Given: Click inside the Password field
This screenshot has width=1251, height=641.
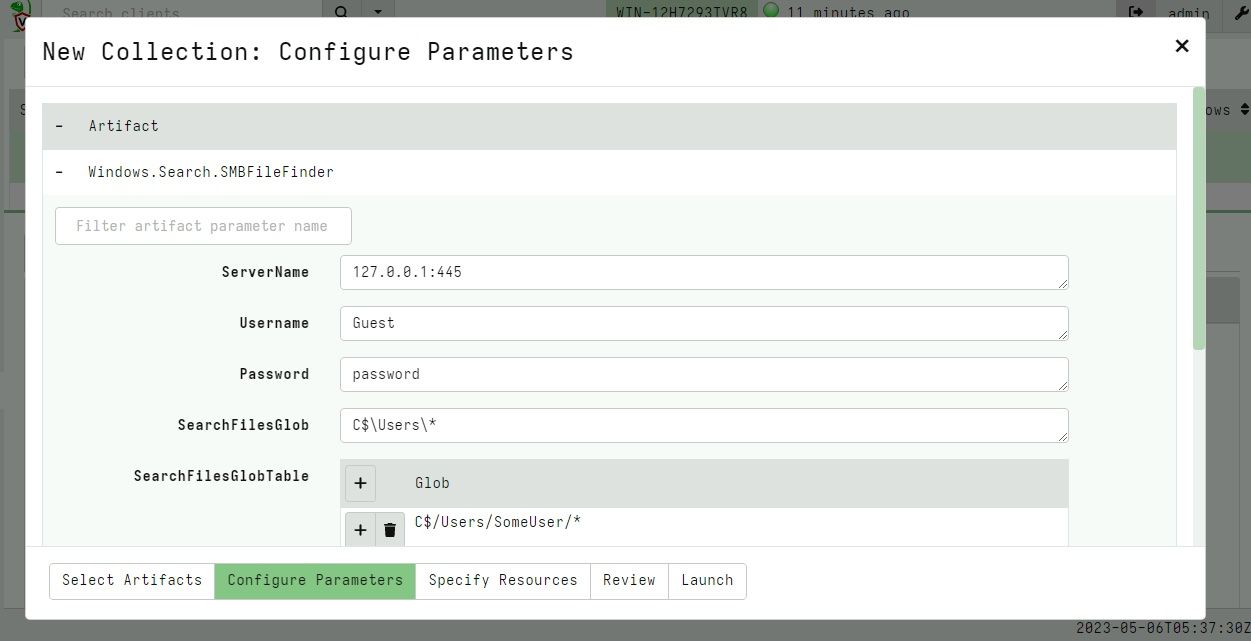Looking at the screenshot, I should coord(703,374).
